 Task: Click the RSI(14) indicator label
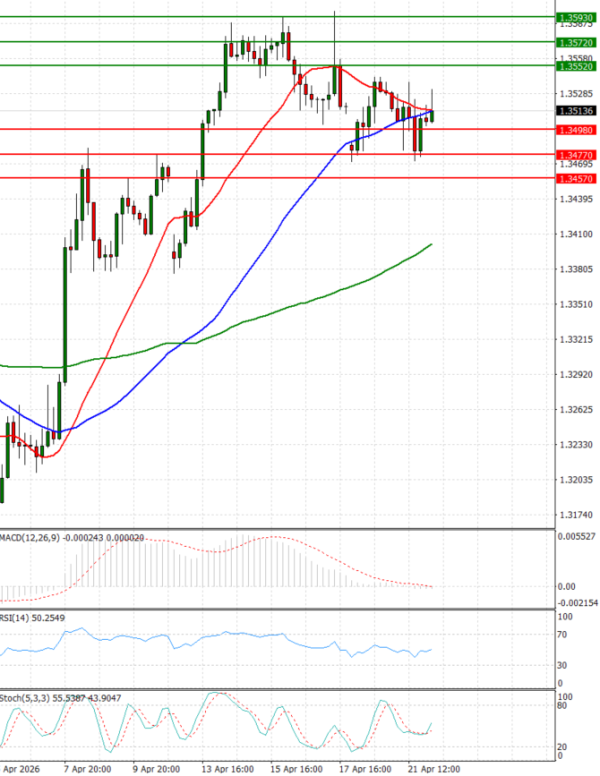(15, 618)
